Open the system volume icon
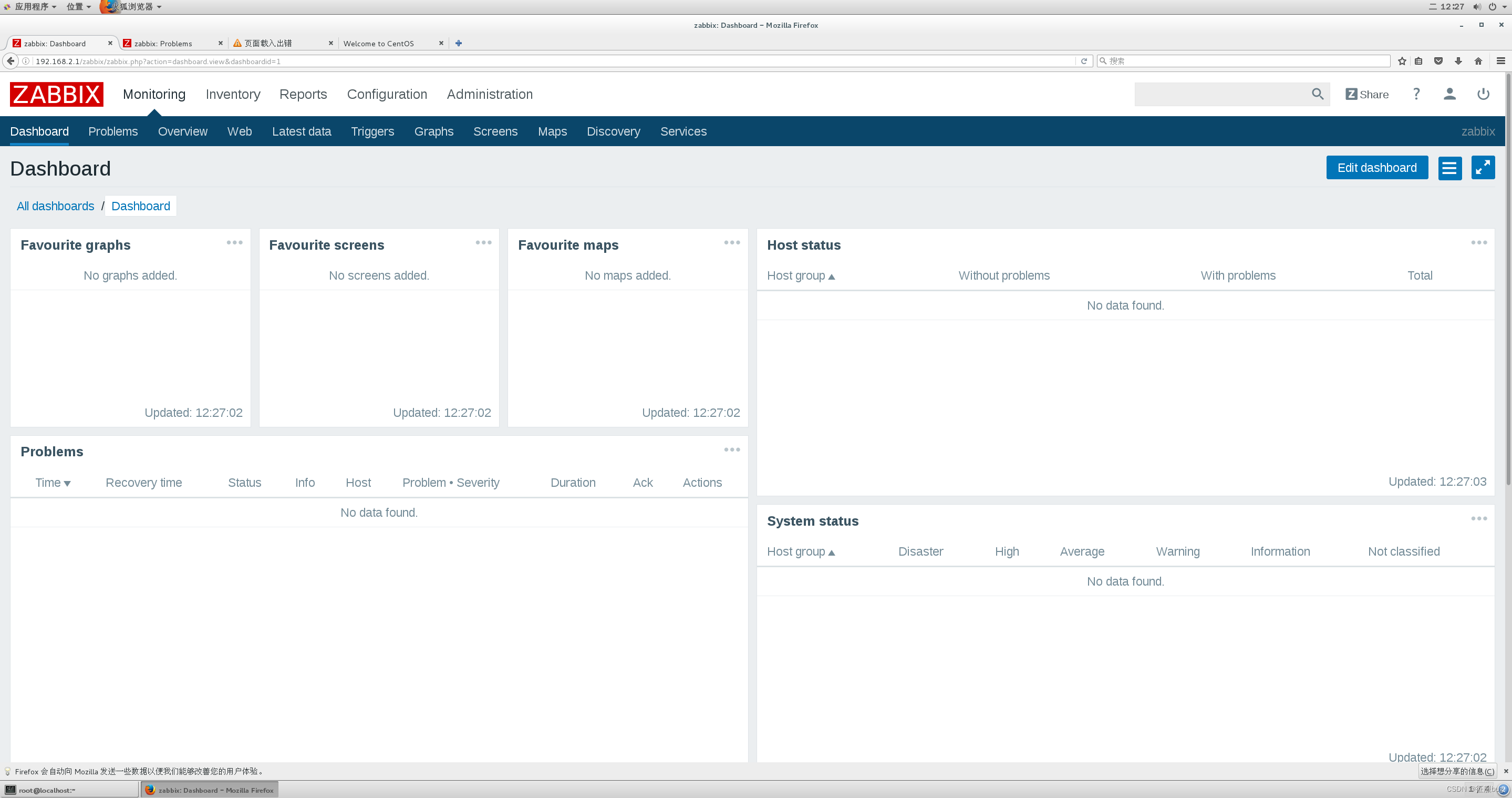This screenshot has height=798, width=1512. click(x=1477, y=6)
